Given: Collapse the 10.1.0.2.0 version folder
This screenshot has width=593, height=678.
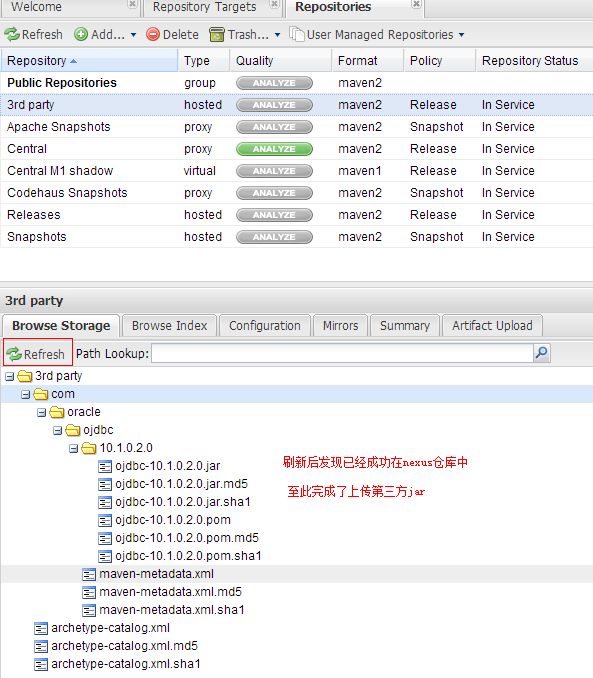Looking at the screenshot, I should (74, 448).
